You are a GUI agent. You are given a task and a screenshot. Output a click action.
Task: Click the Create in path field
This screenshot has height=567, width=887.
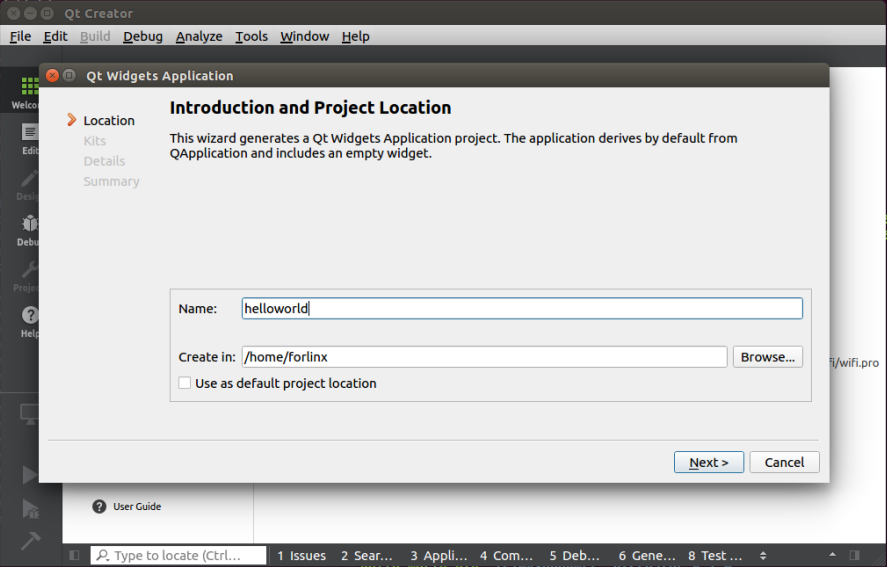484,357
